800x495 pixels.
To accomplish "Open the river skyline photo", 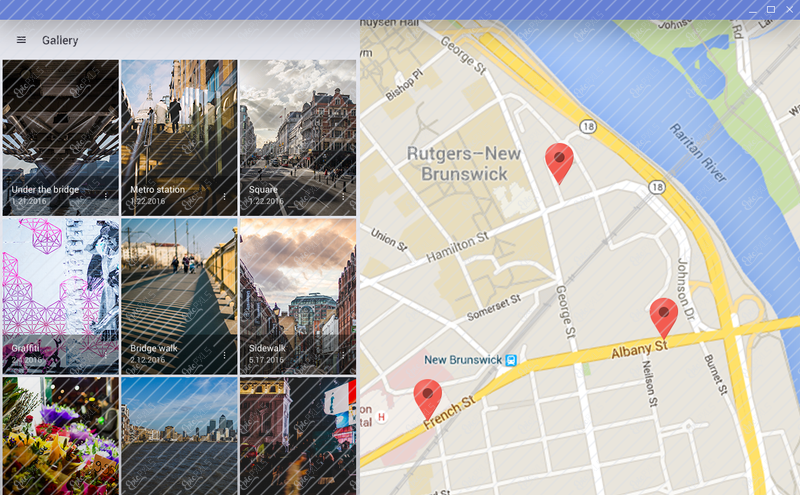I will pos(179,436).
